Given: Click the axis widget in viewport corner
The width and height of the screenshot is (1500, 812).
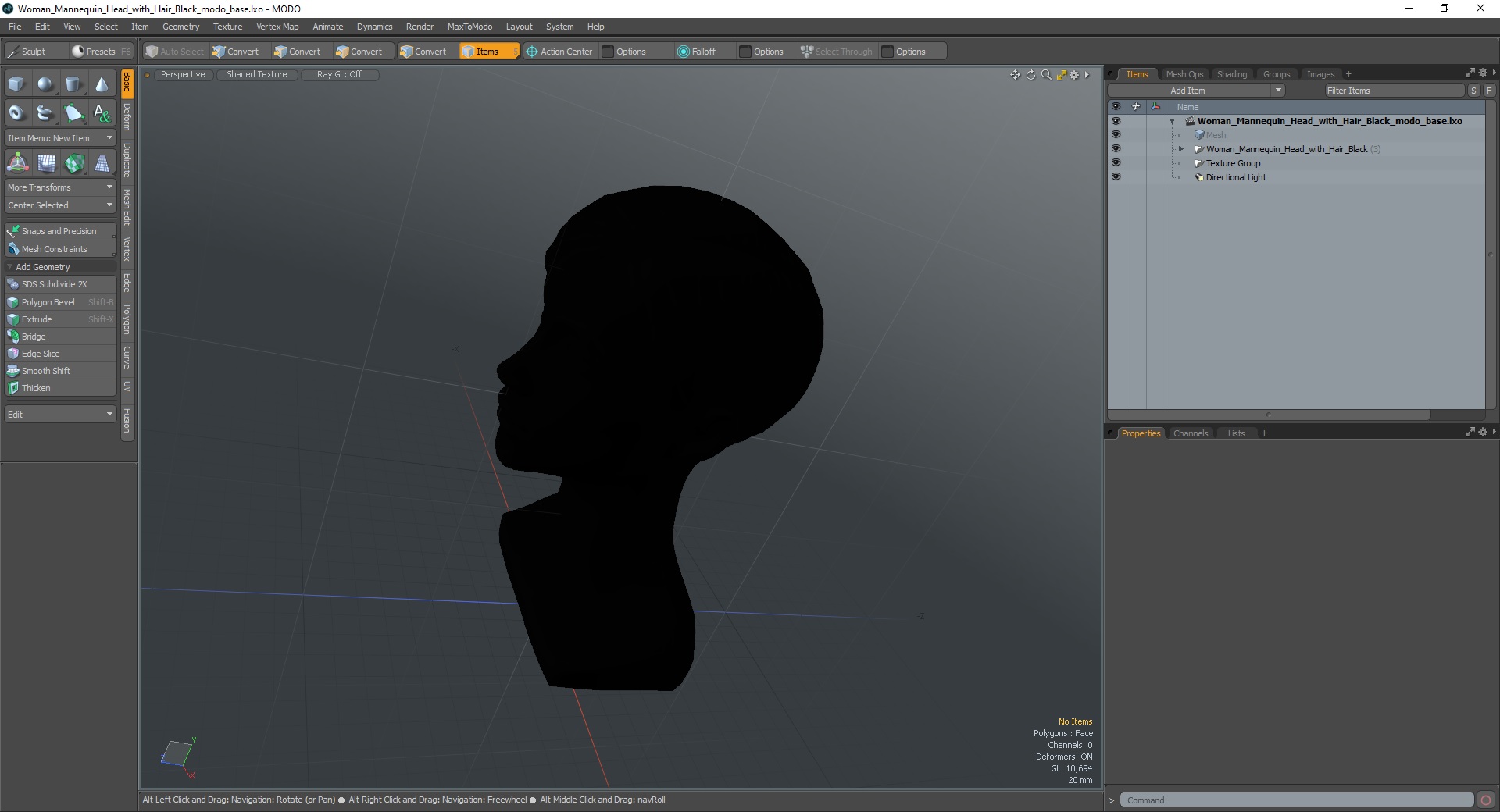Looking at the screenshot, I should tap(177, 757).
